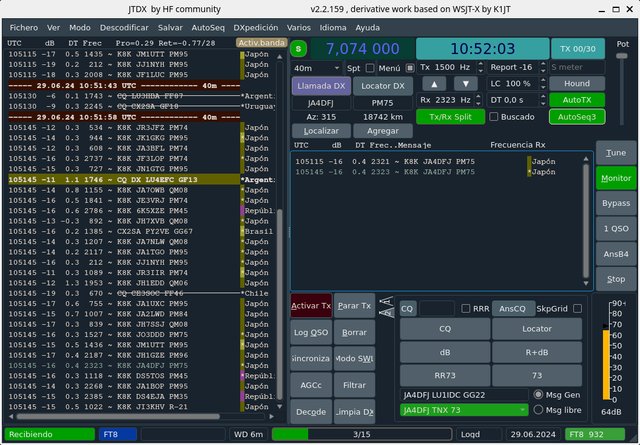Click the Borrar button
Screen dimensions: 640x445
[x=354, y=332]
